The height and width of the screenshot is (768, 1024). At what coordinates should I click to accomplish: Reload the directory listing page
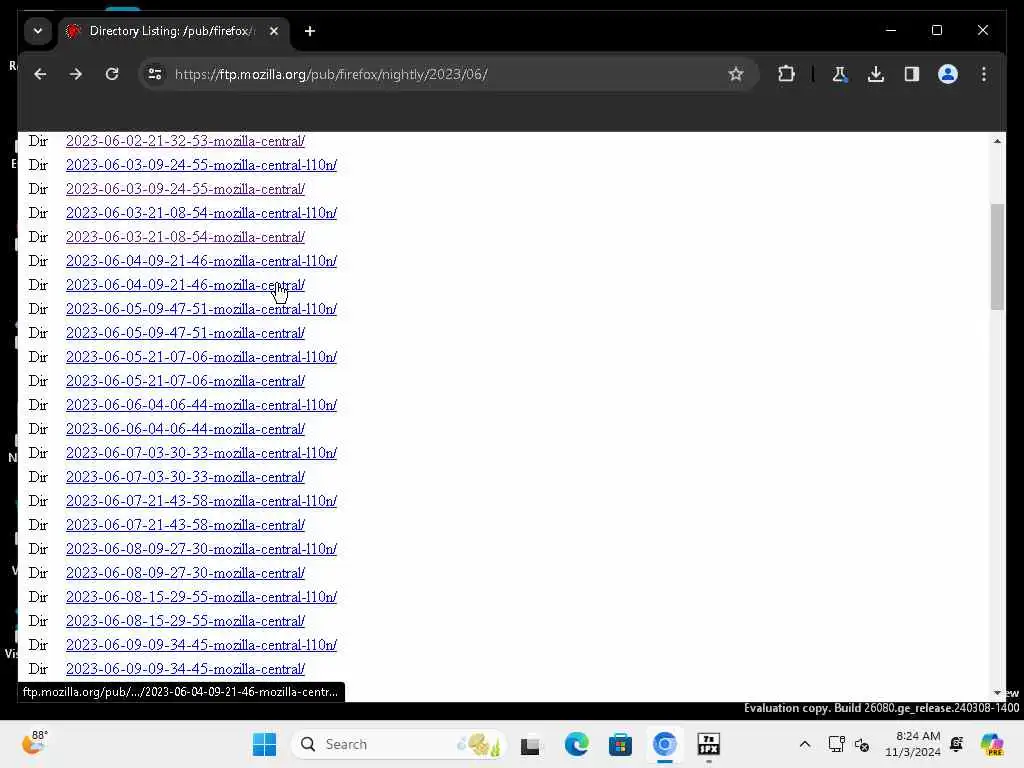(x=112, y=74)
